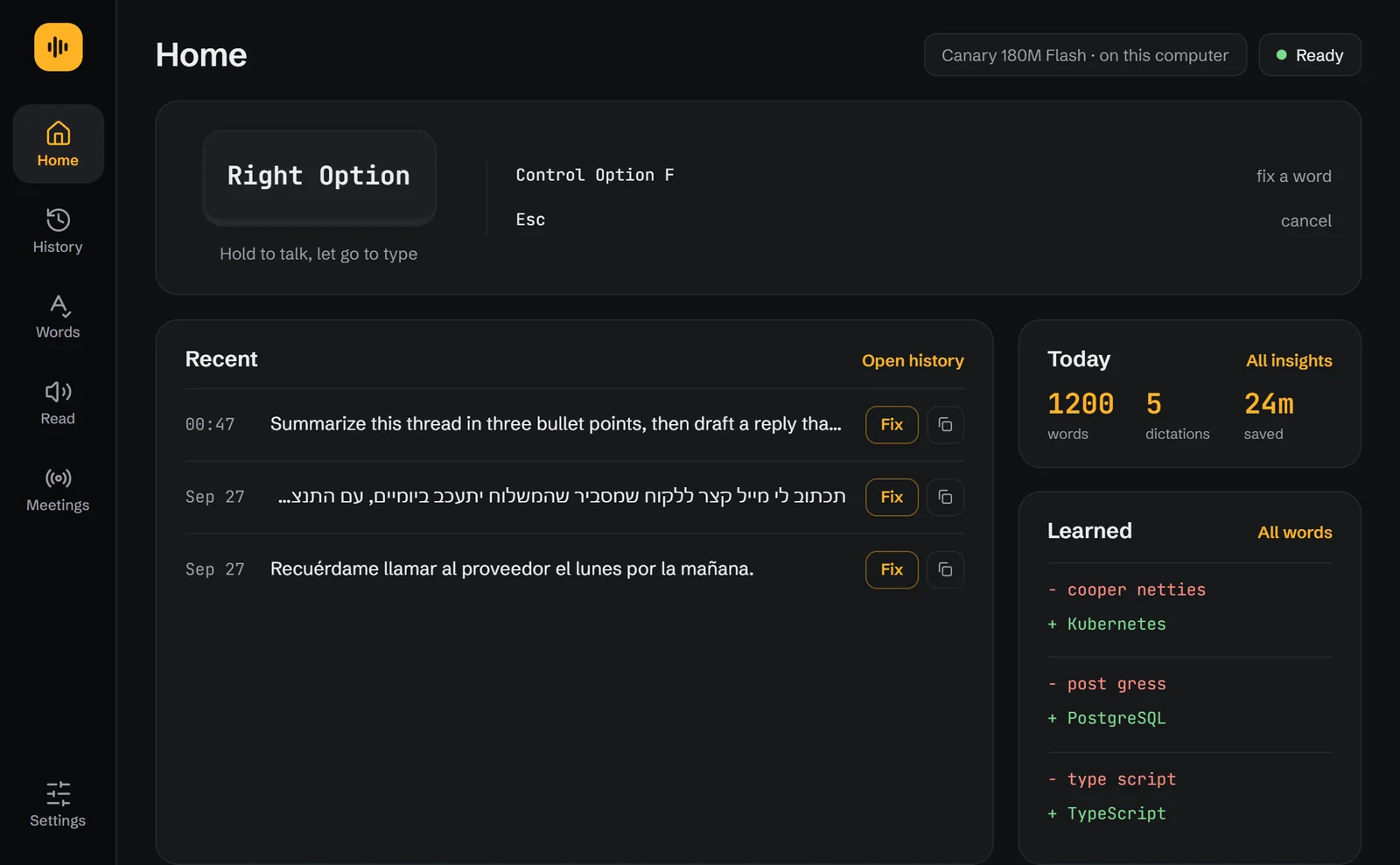Click the Ready status indicator
This screenshot has width=1400, height=865.
pos(1310,55)
